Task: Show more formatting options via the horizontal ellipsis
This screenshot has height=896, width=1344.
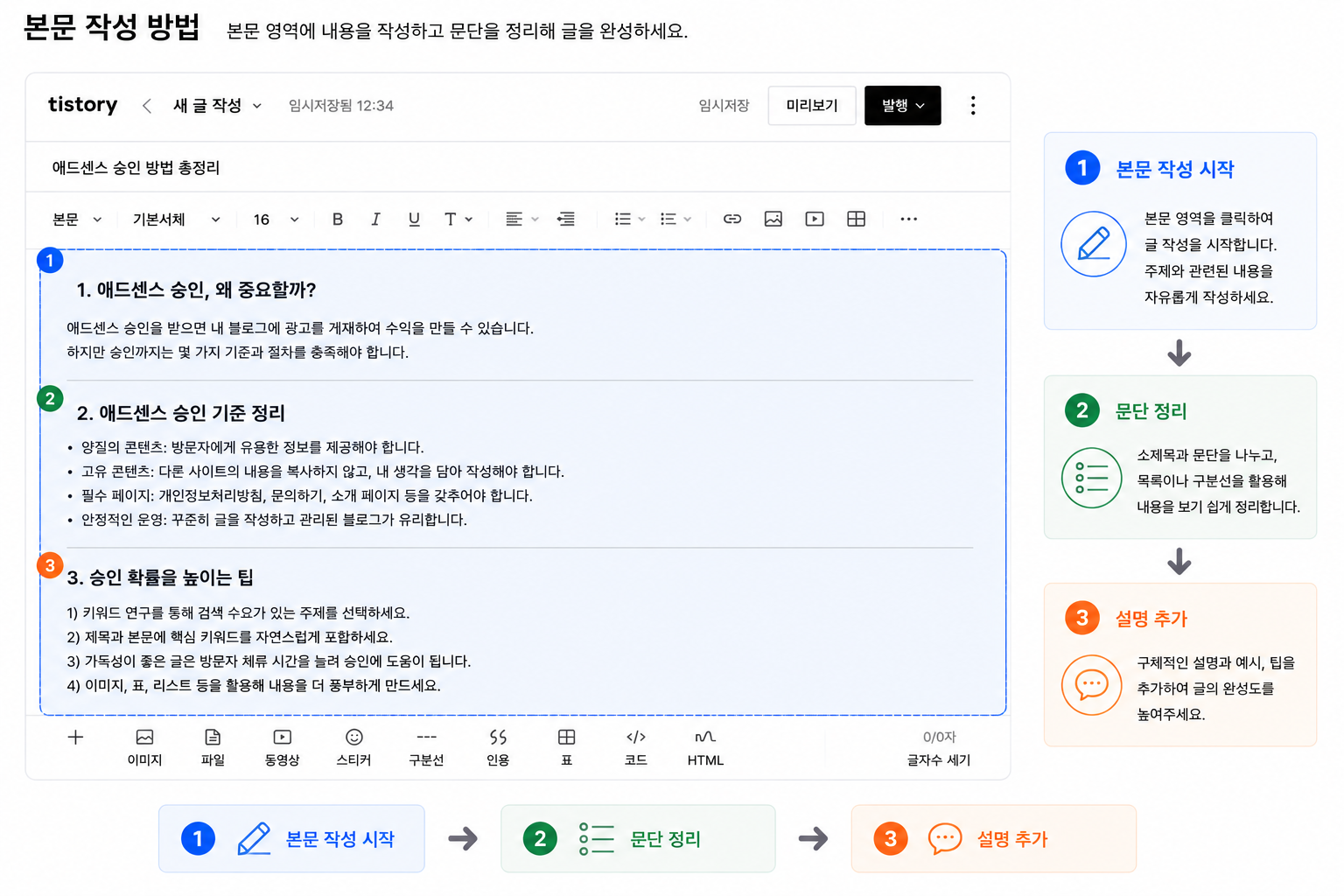Action: point(909,219)
